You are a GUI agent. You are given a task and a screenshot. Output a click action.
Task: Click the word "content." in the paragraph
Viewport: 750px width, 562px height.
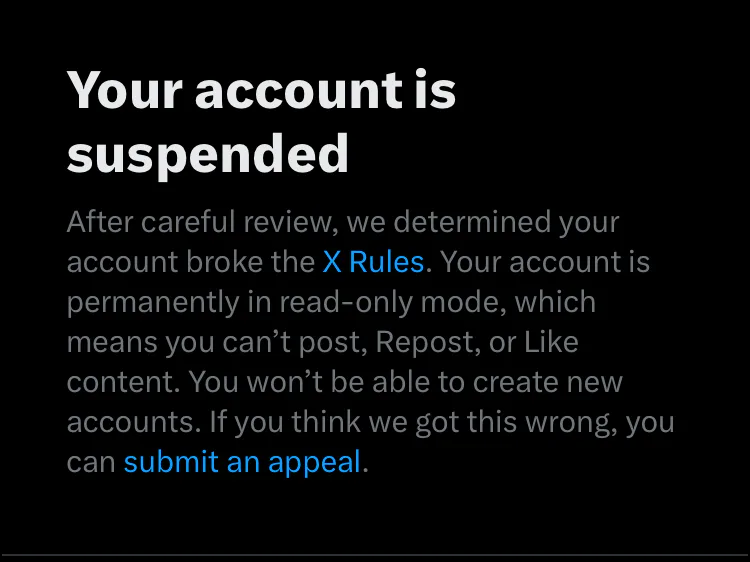click(123, 382)
